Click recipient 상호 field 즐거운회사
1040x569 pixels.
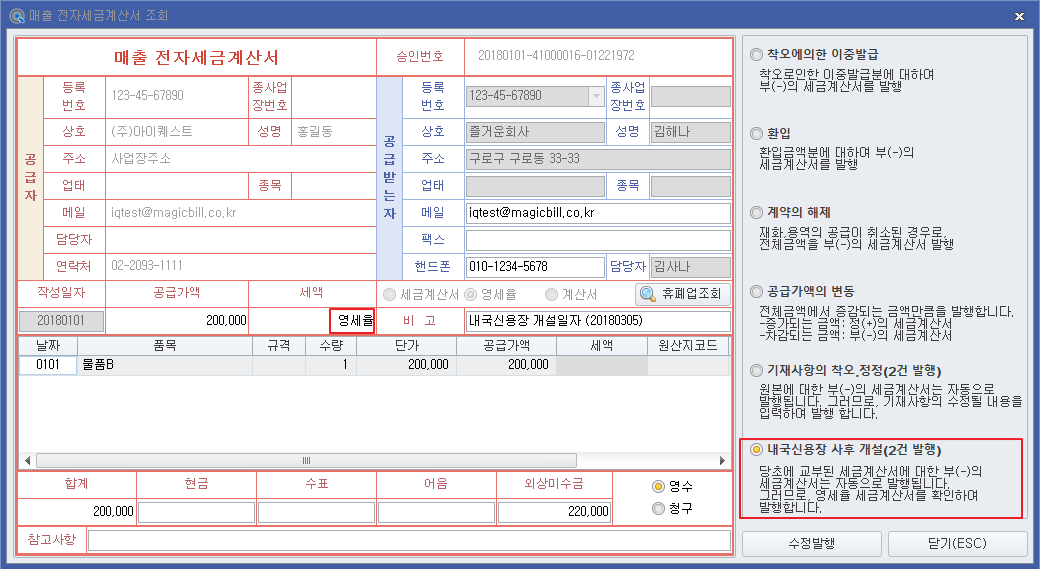coord(535,132)
